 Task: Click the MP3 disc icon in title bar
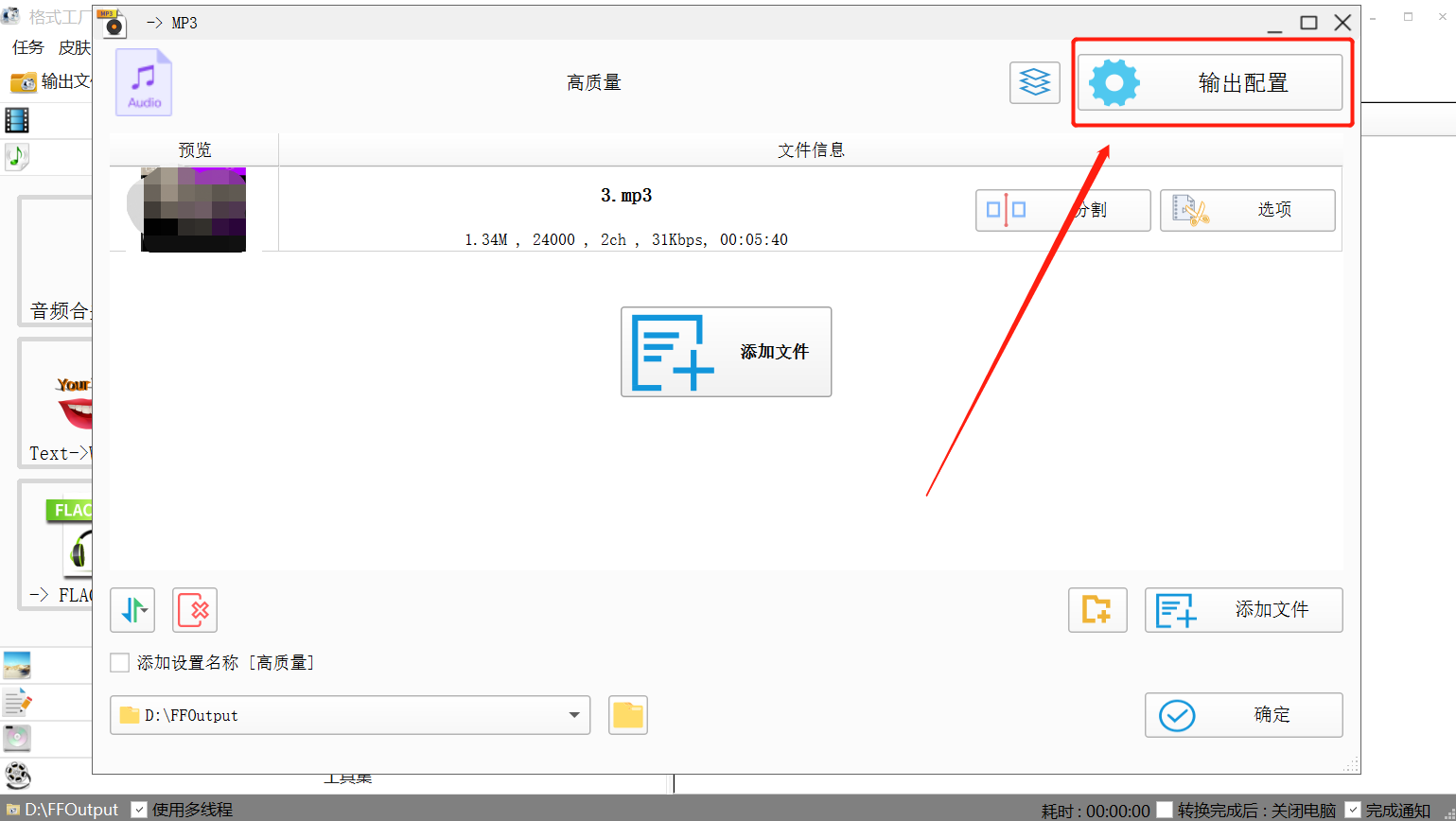114,23
